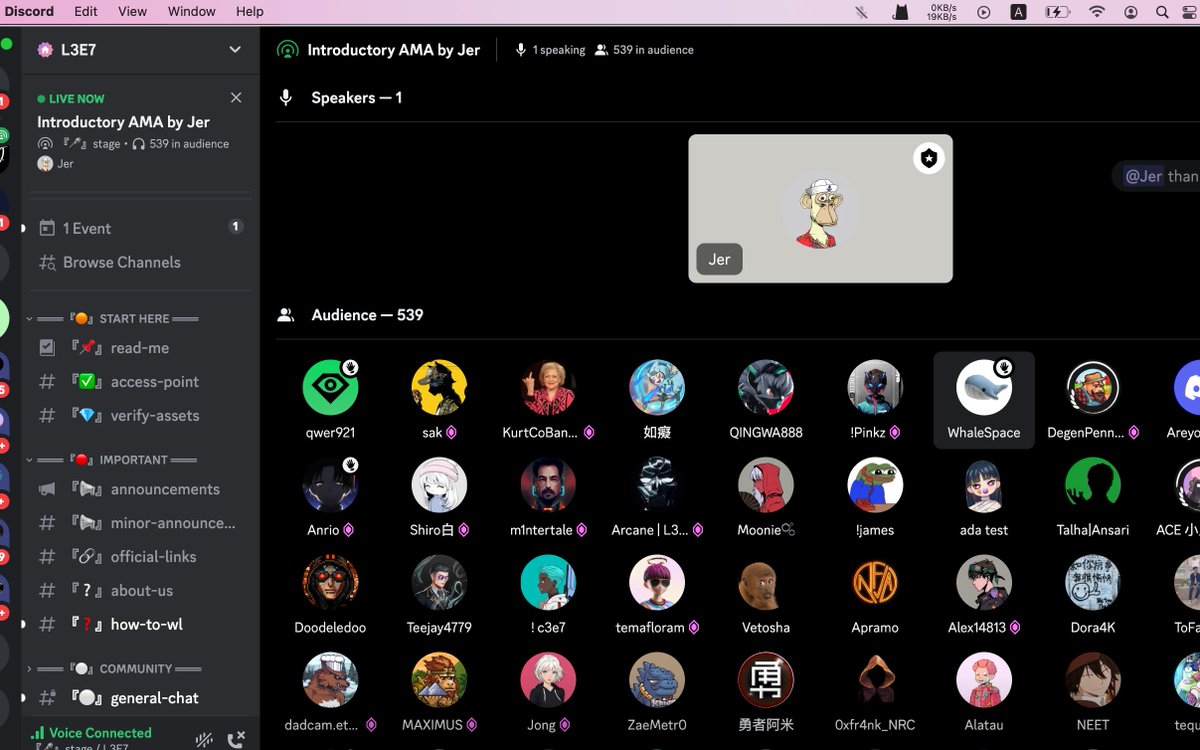1200x750 pixels.
Task: Open the Edit menu
Action: [x=86, y=11]
